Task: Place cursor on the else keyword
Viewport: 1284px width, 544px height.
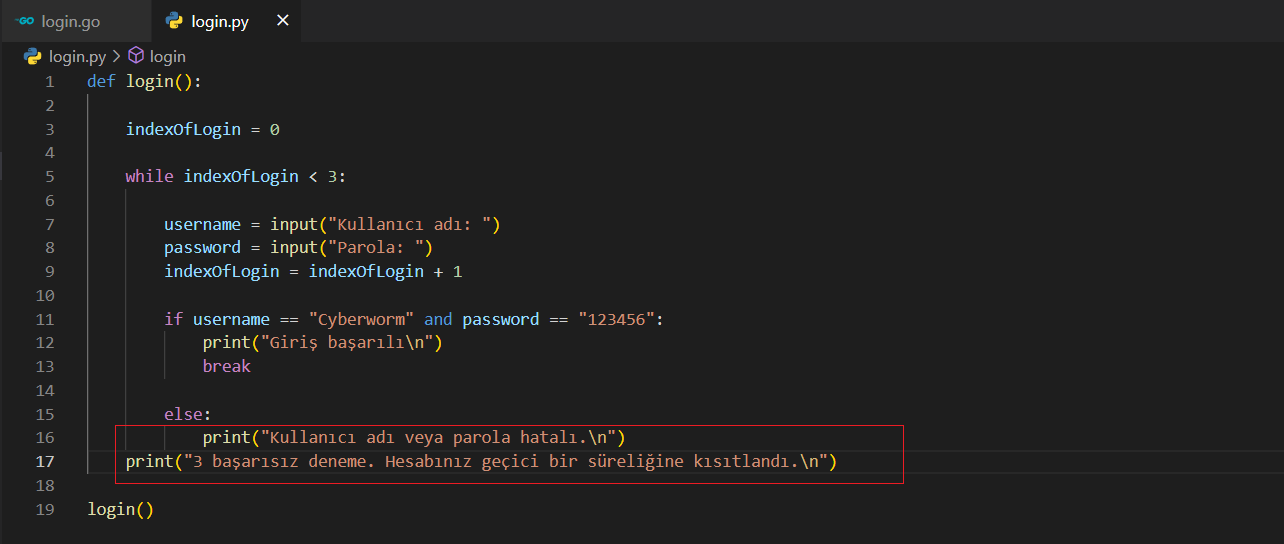Action: click(187, 414)
